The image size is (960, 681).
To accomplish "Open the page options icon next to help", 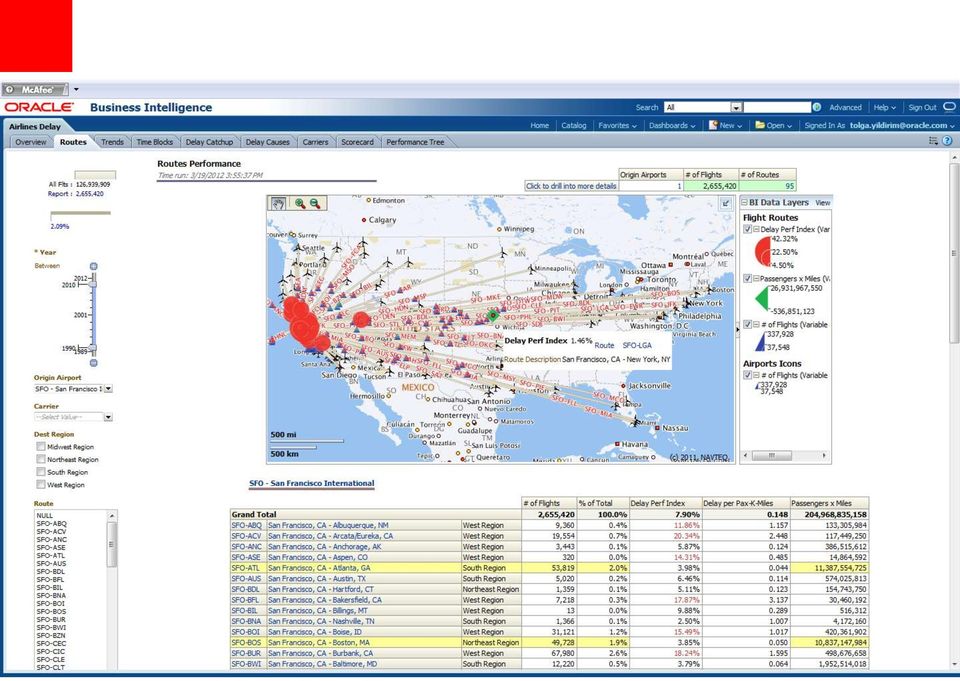I will click(x=933, y=141).
